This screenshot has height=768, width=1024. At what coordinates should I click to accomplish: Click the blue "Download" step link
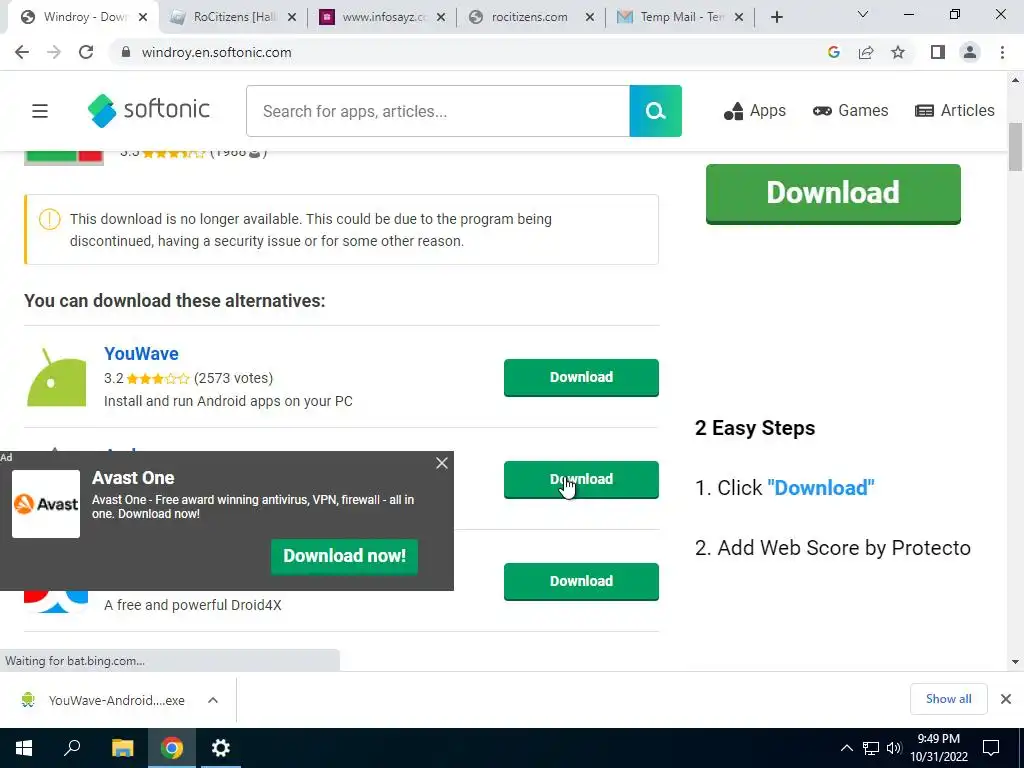(821, 488)
